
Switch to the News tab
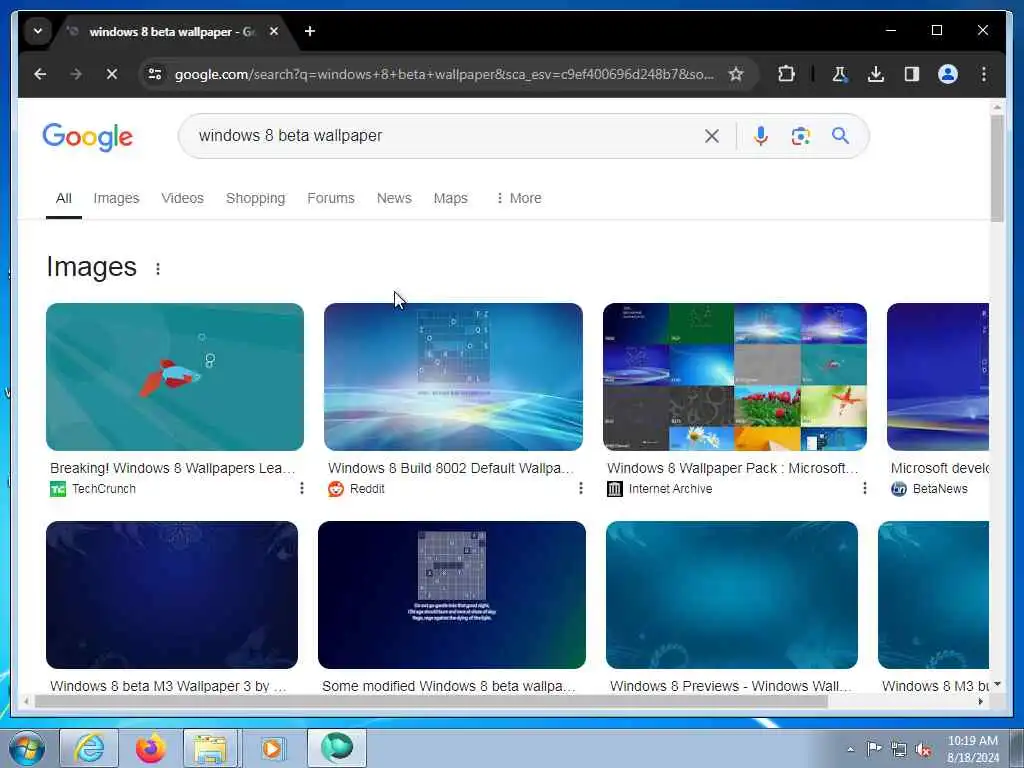(x=394, y=198)
